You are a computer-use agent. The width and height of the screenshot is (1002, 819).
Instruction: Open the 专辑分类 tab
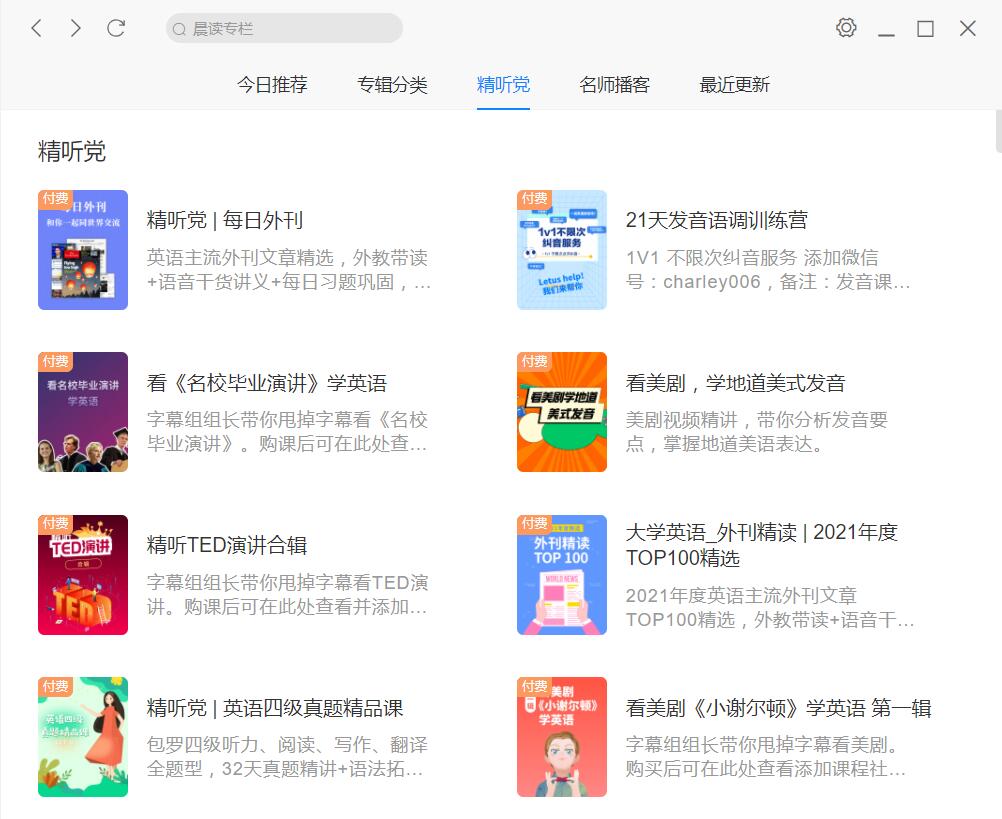[392, 84]
